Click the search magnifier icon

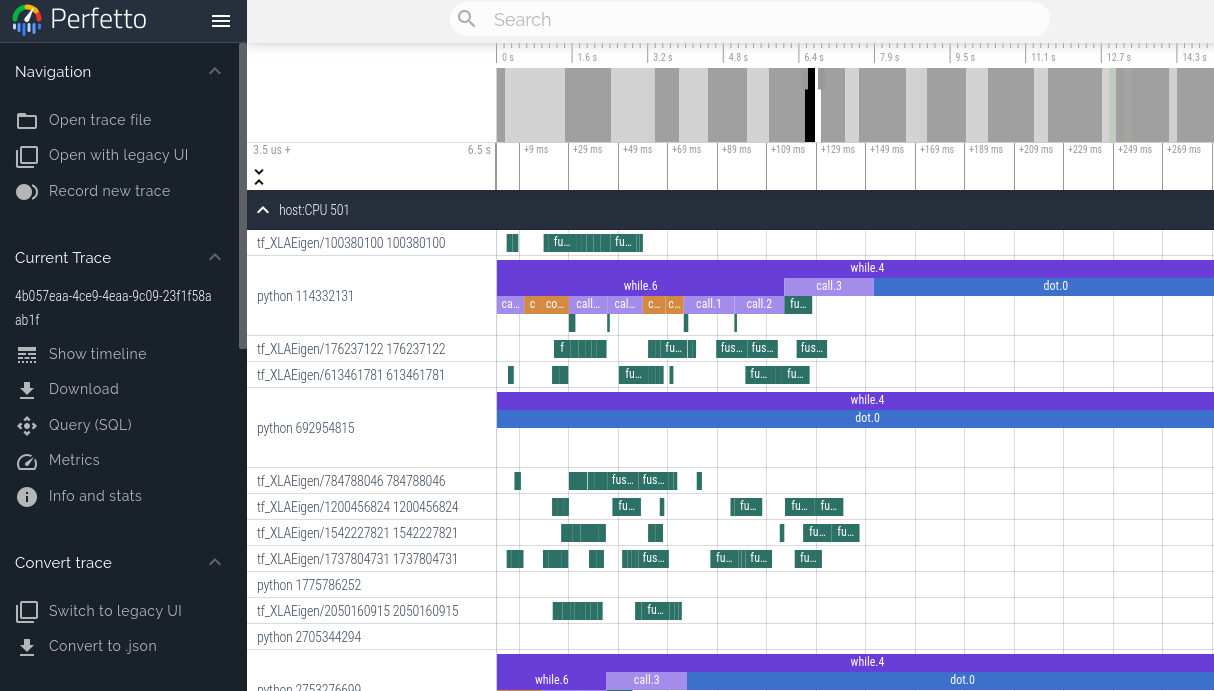click(466, 19)
